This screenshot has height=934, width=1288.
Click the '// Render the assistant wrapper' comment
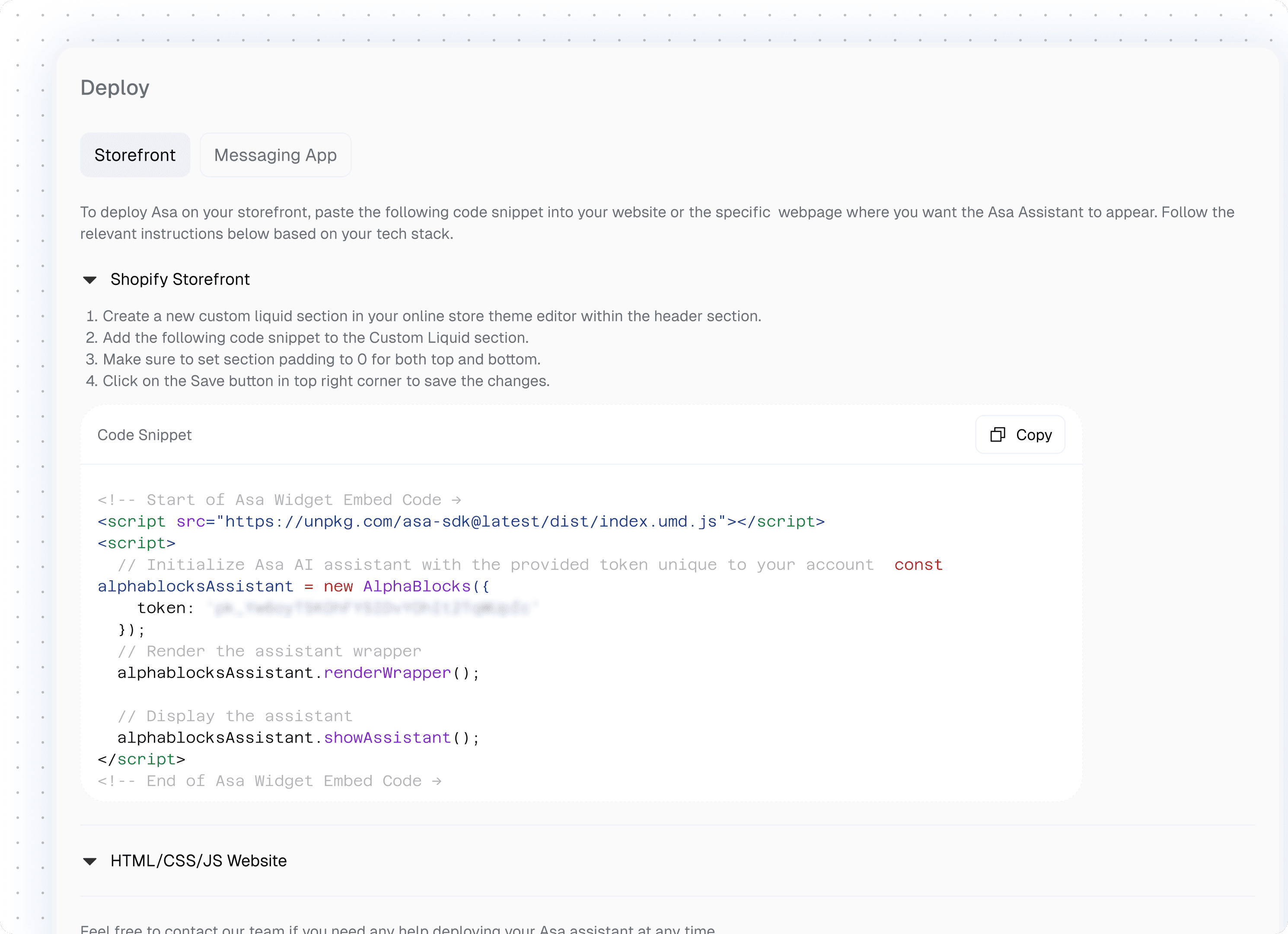pos(269,651)
